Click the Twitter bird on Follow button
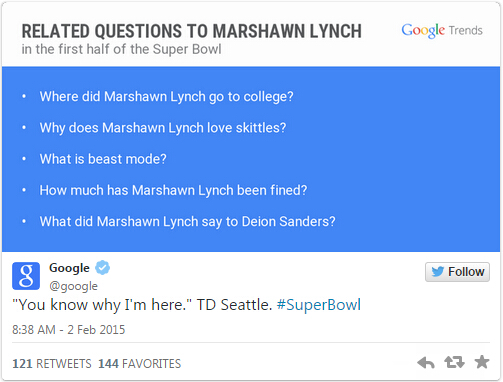This screenshot has width=503, height=382. (438, 272)
